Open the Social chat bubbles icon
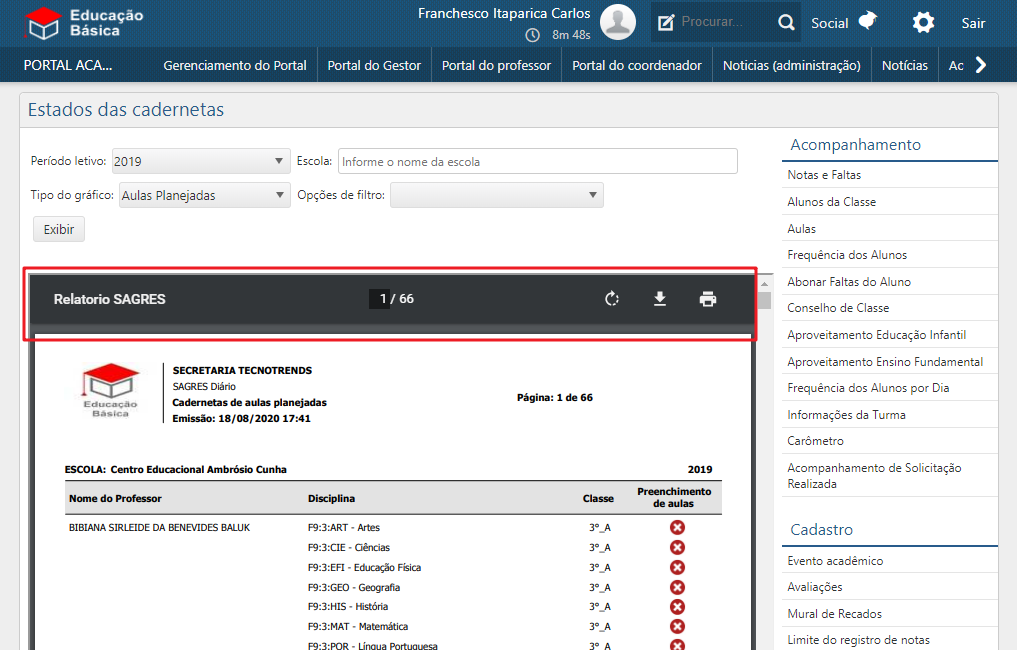The height and width of the screenshot is (650, 1017). 868,21
